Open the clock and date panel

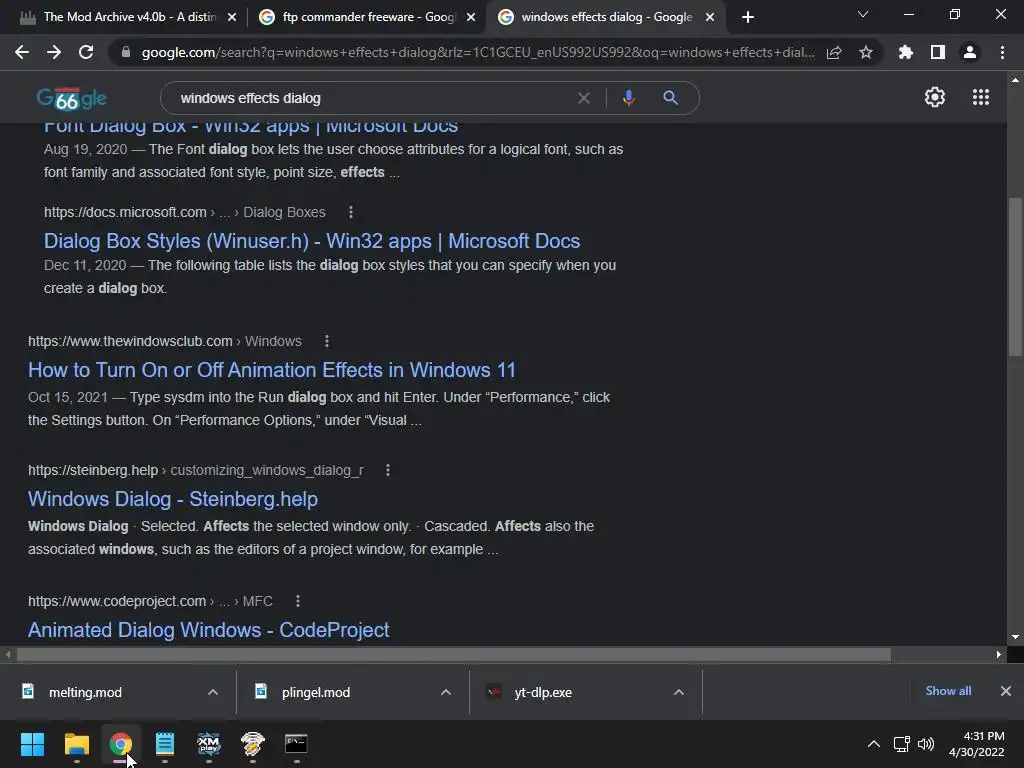point(977,744)
